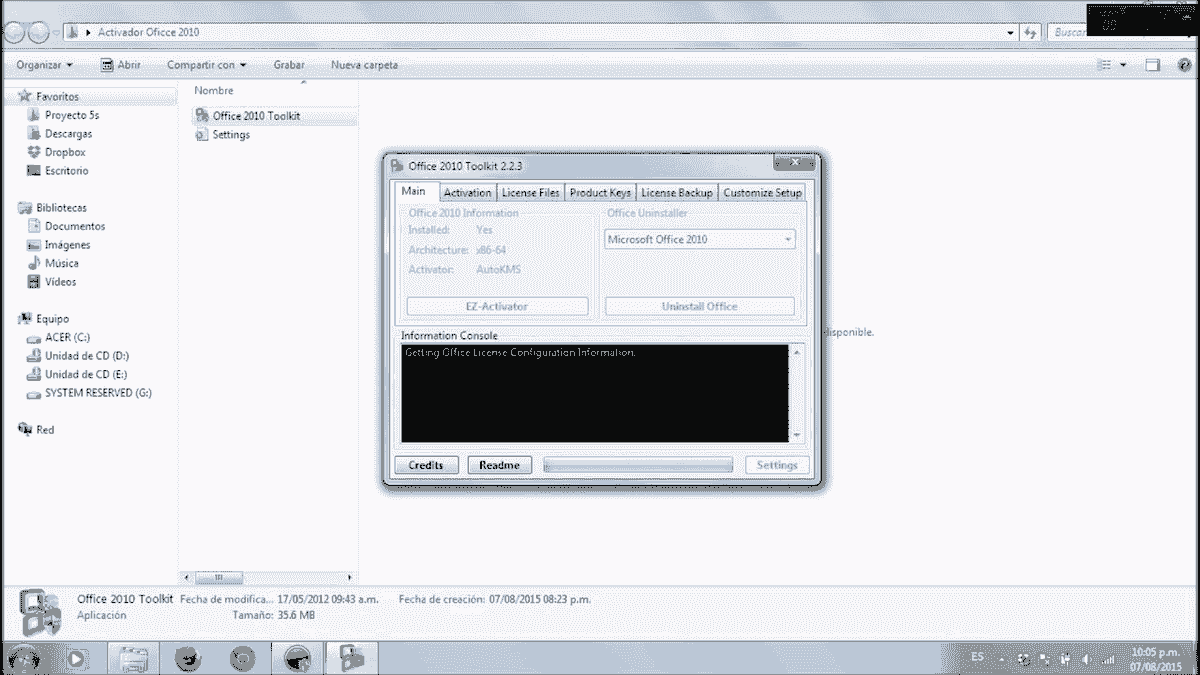
Task: Click the Office 2010 Toolkit title bar icon
Action: tap(397, 165)
